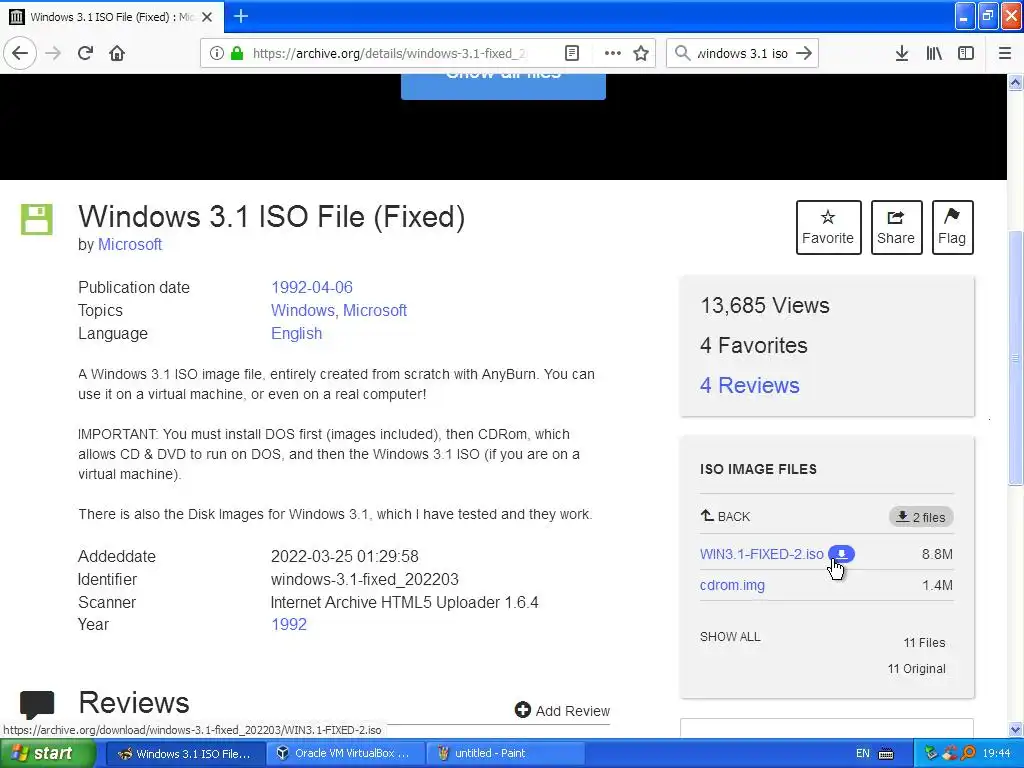Open the English language link
1024x768 pixels.
coord(296,333)
